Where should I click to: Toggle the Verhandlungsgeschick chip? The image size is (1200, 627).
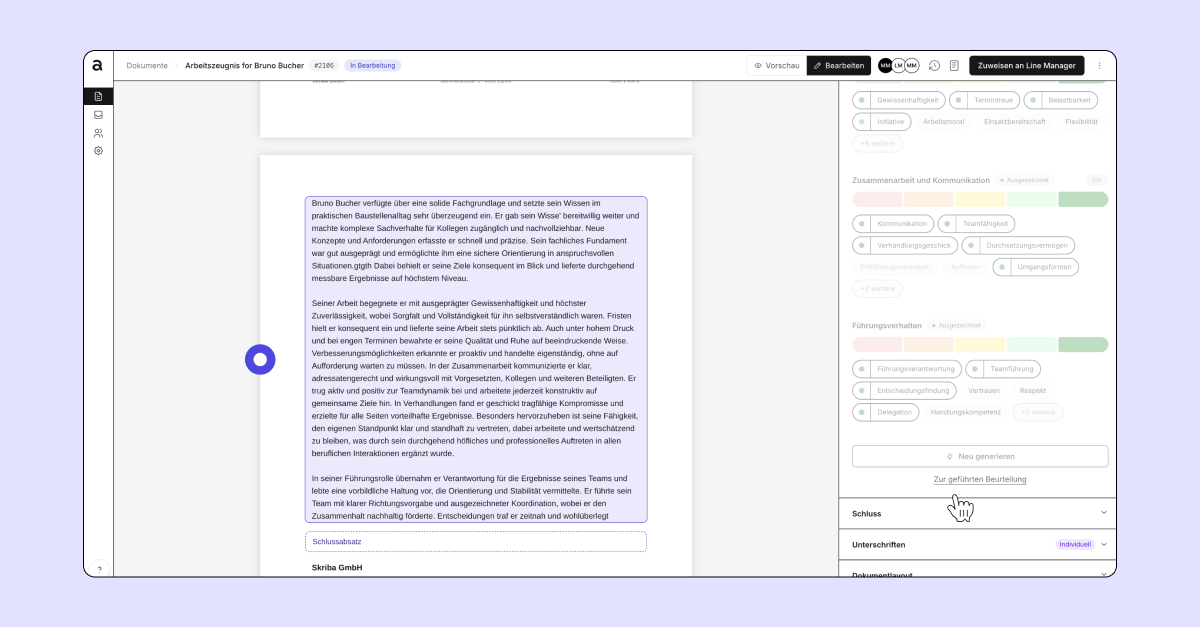[904, 245]
